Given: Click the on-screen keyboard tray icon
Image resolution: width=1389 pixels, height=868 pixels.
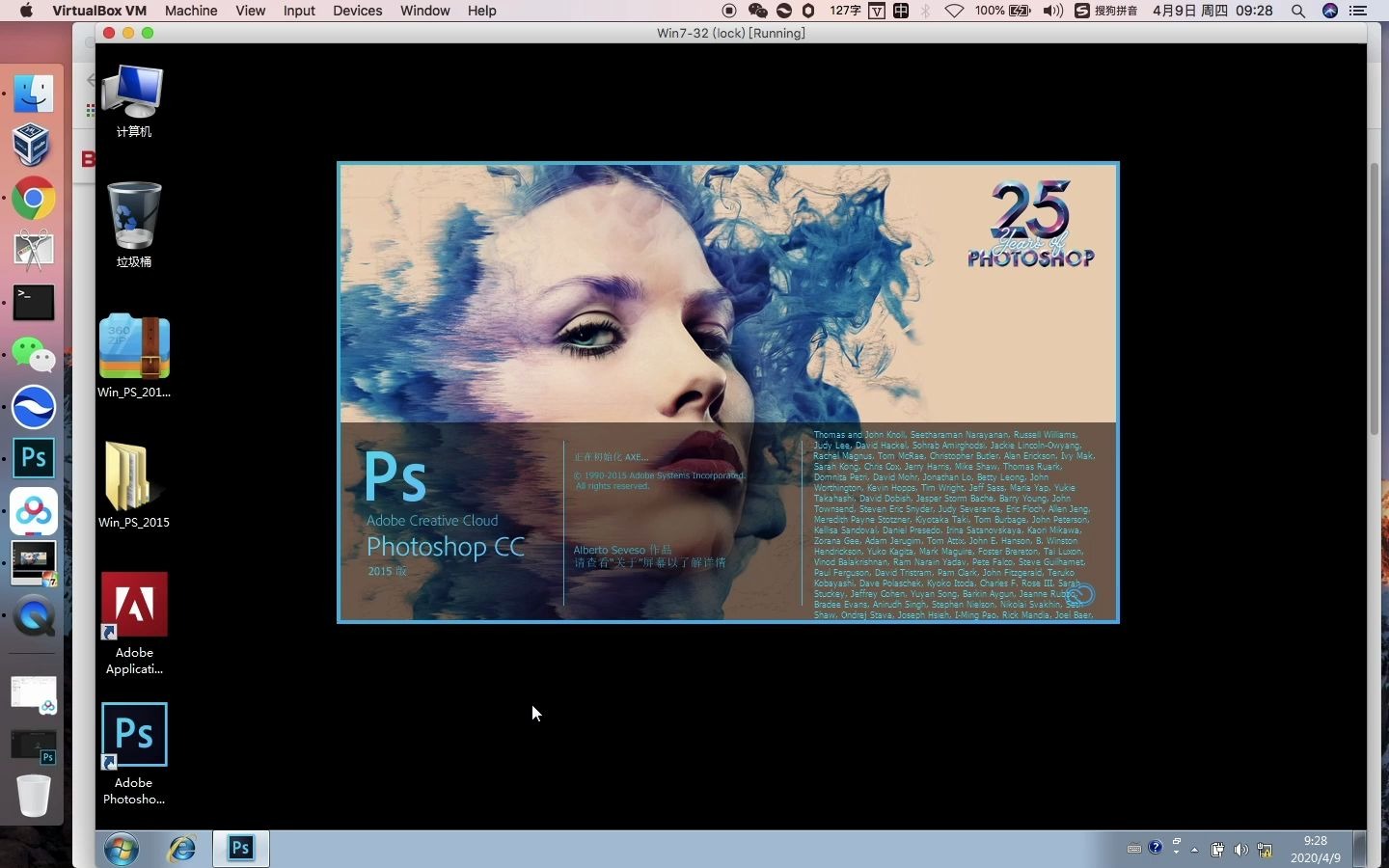Looking at the screenshot, I should pos(1134,849).
